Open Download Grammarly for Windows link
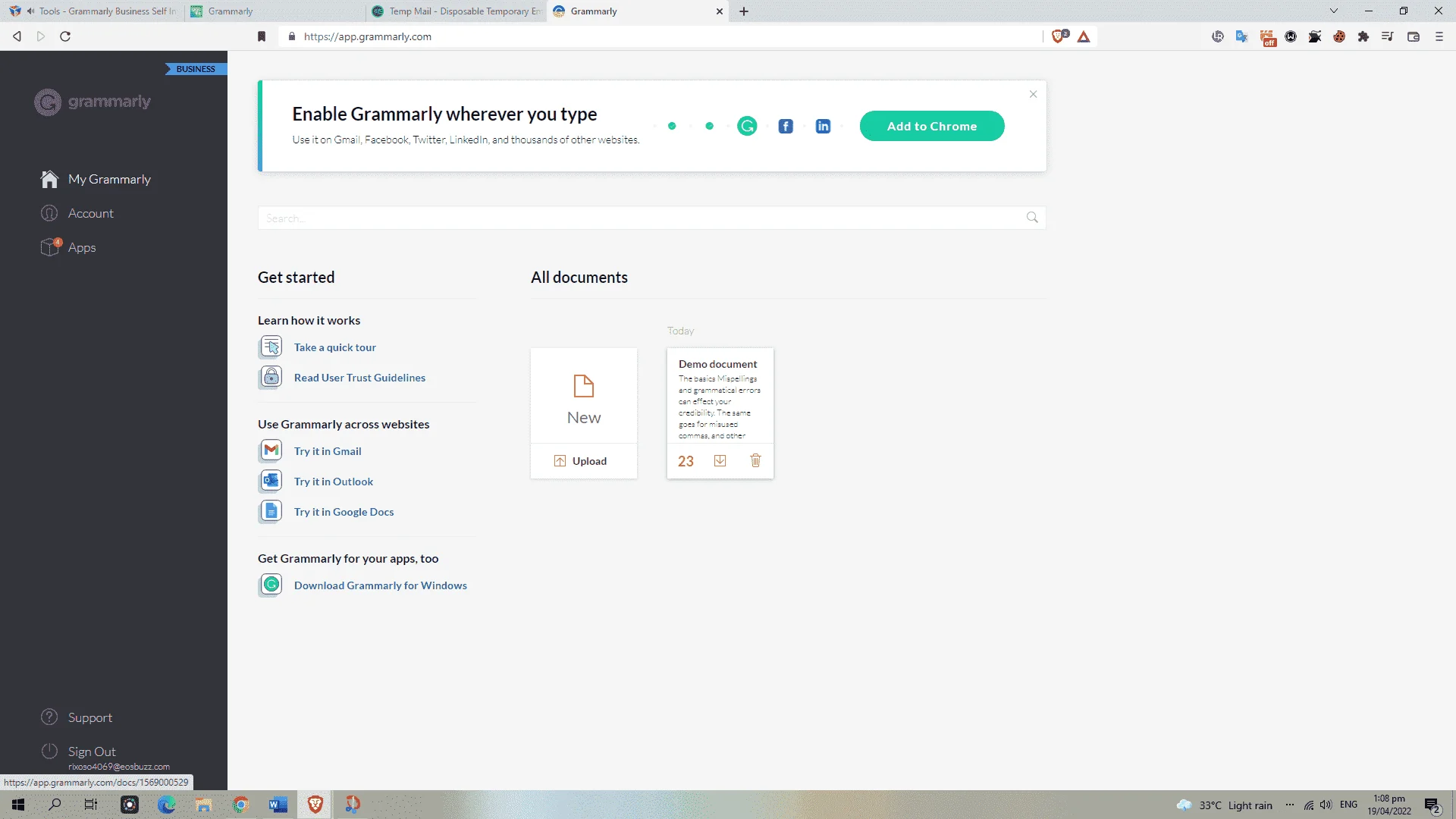This screenshot has height=819, width=1456. tap(380, 585)
